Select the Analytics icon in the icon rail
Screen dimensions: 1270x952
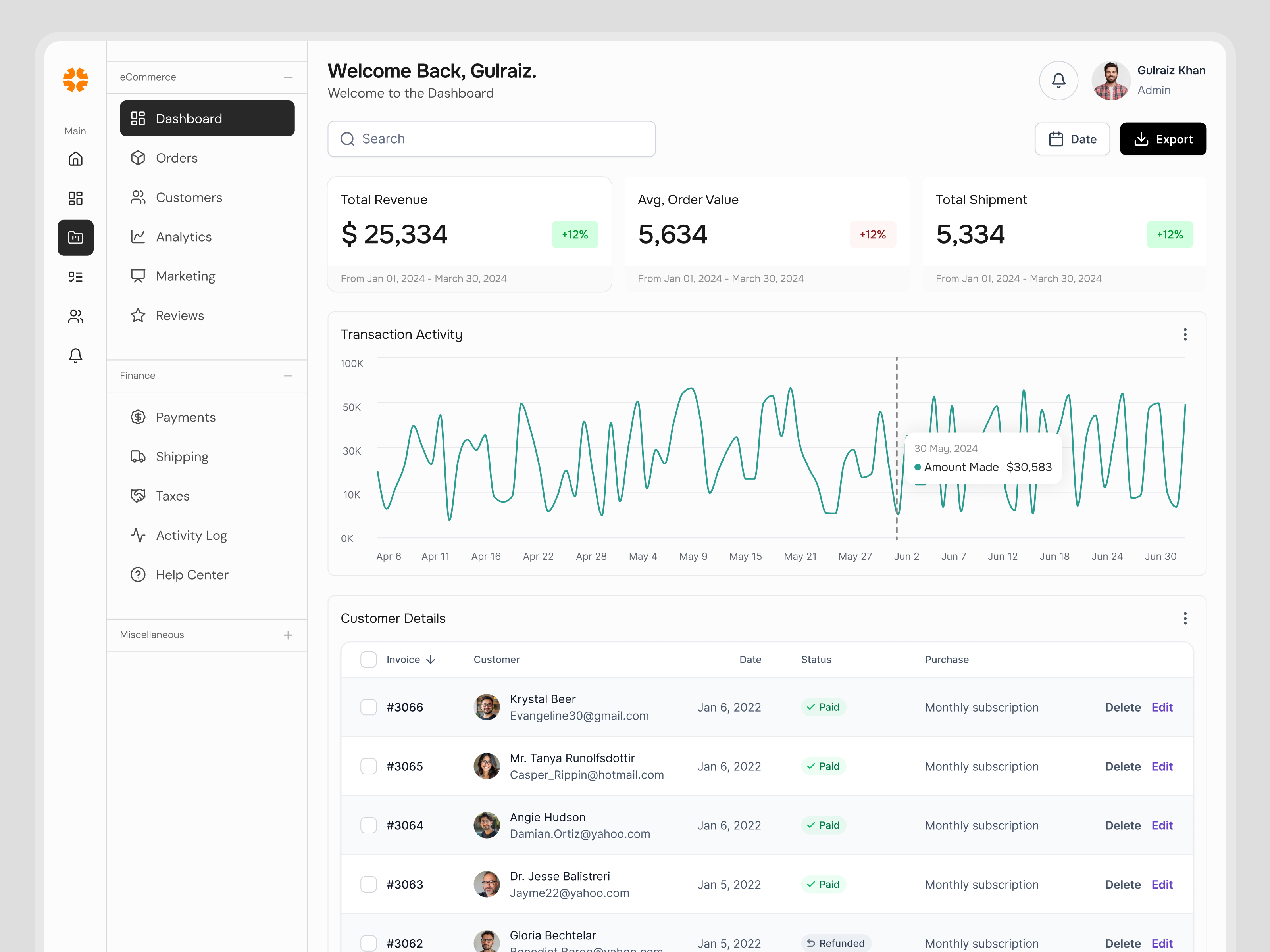(x=75, y=238)
